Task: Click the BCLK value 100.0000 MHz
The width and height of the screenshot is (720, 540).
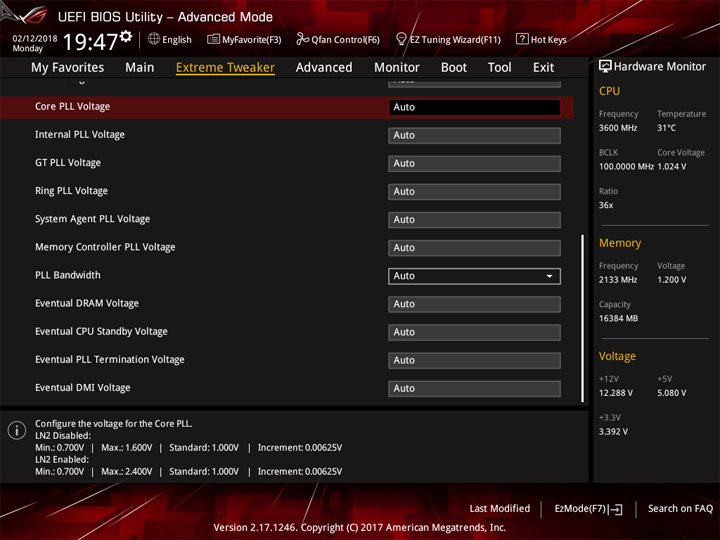Action: (626, 167)
